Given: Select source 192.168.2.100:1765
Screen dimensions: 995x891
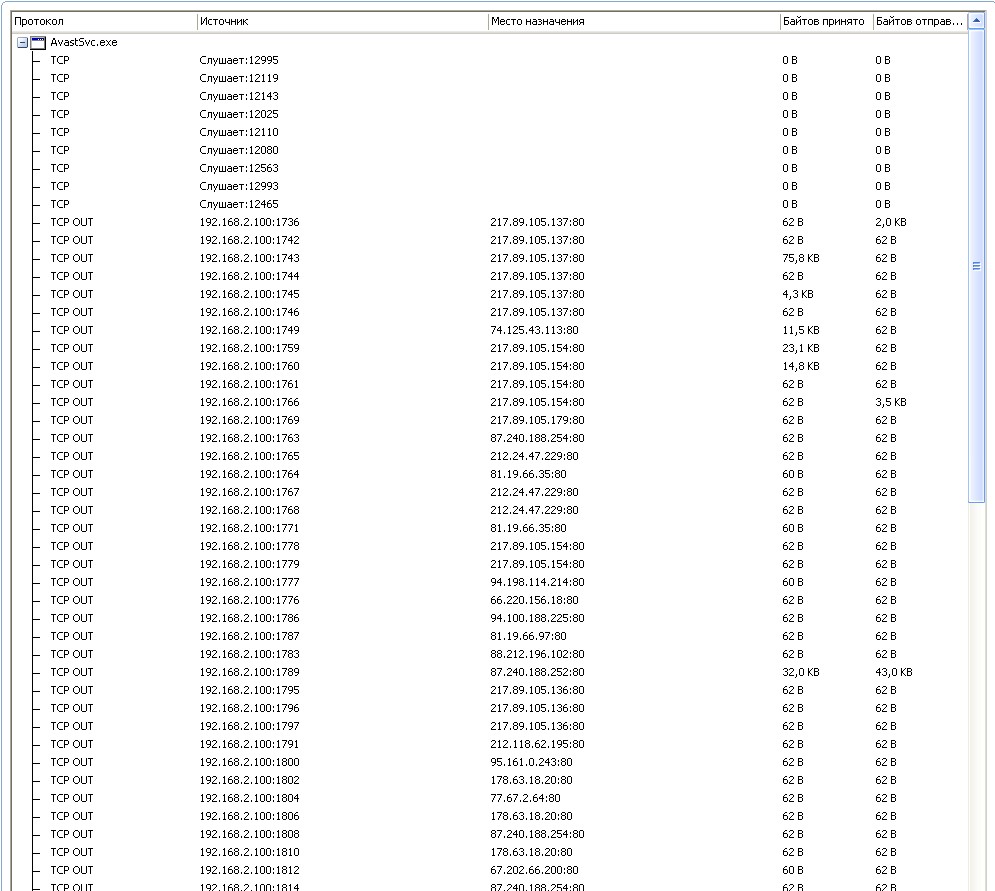Looking at the screenshot, I should [249, 456].
